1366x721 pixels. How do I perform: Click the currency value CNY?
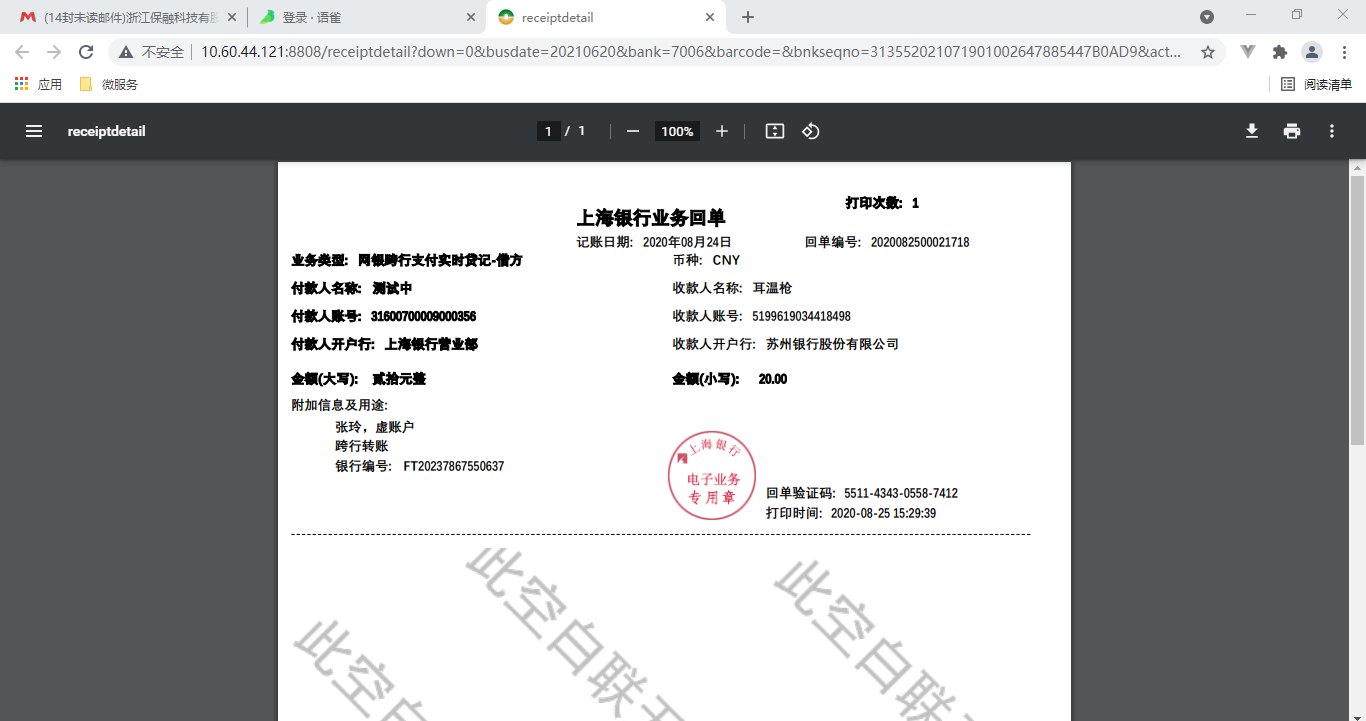[x=726, y=260]
